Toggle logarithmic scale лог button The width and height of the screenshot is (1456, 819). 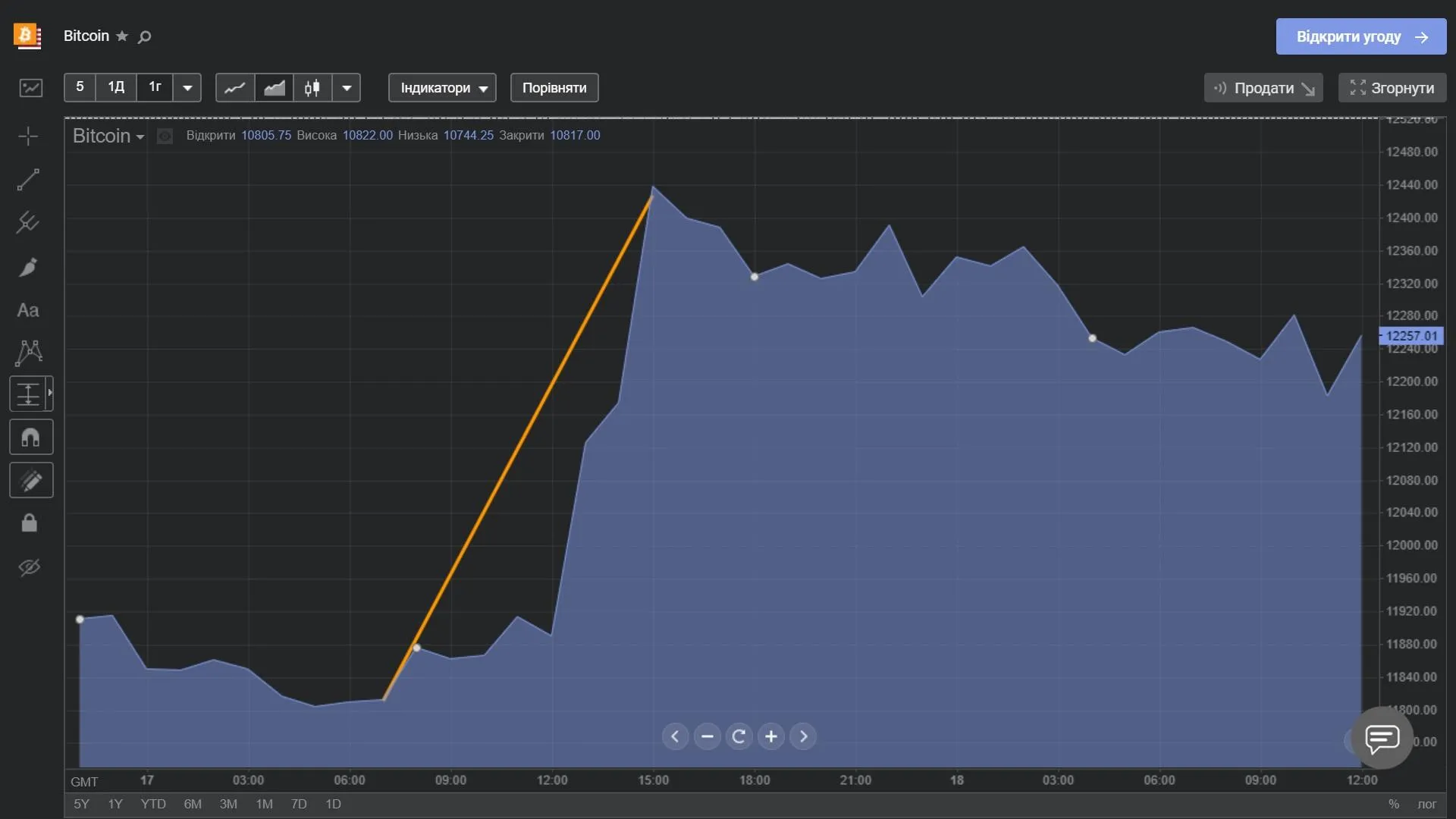click(1426, 804)
